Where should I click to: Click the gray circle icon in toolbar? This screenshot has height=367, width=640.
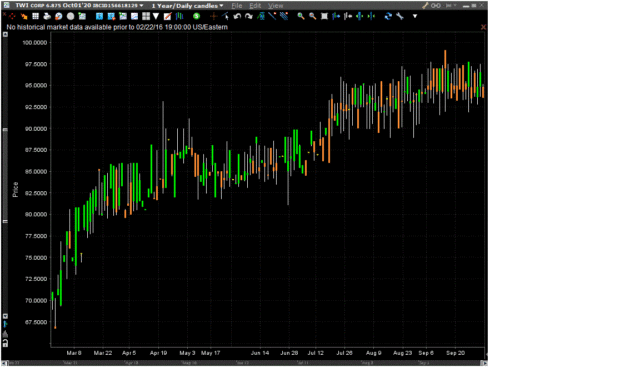70,16
